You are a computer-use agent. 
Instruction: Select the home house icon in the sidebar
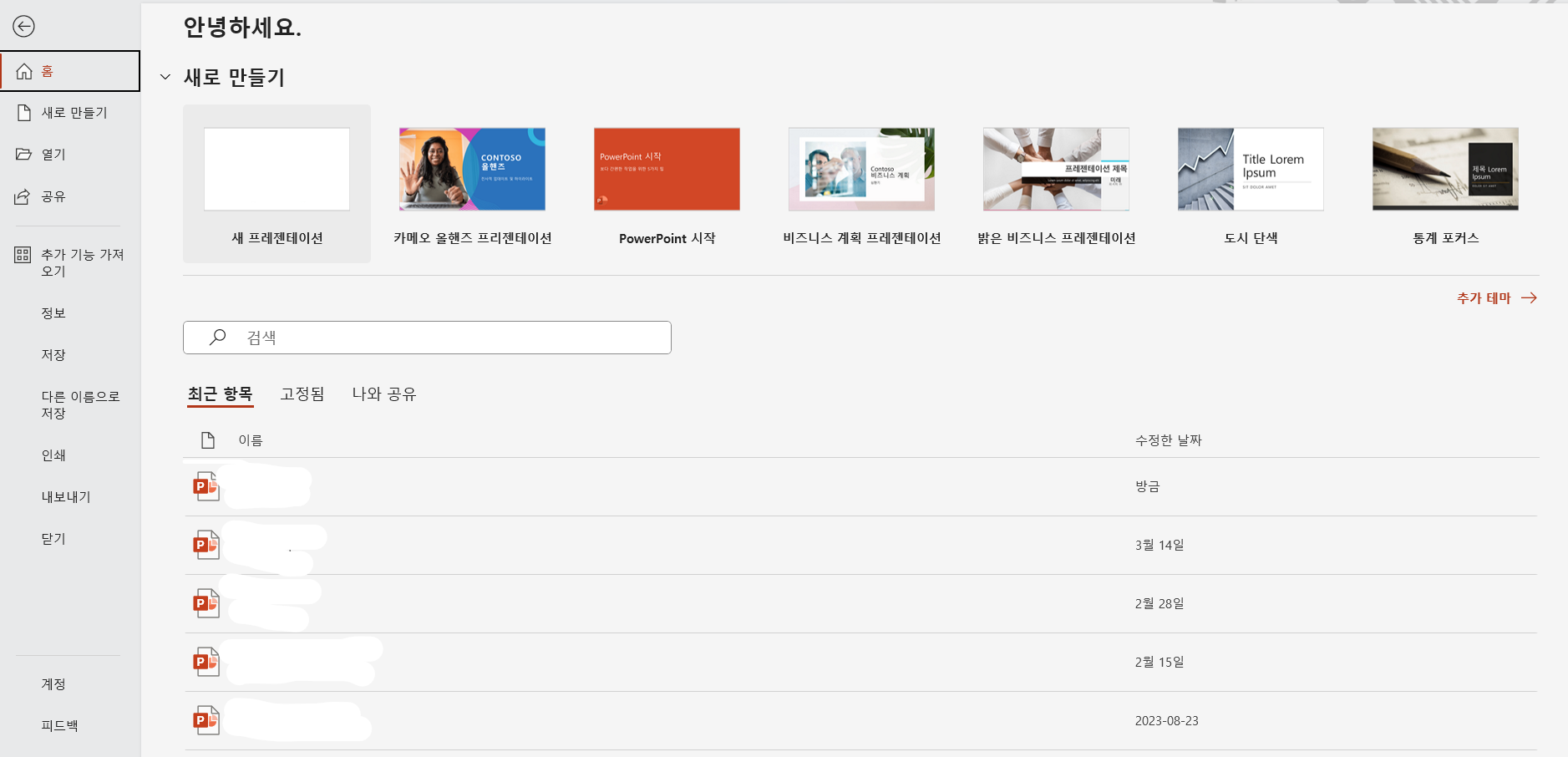24,71
